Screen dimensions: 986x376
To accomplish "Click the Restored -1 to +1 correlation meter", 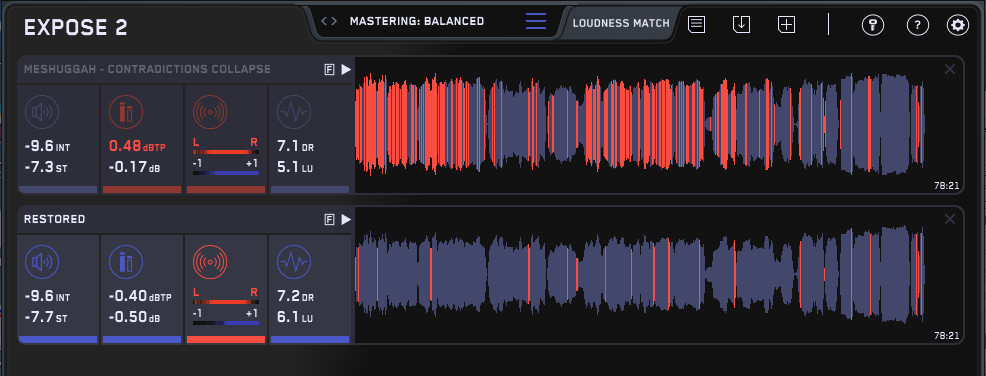I will 226,323.
